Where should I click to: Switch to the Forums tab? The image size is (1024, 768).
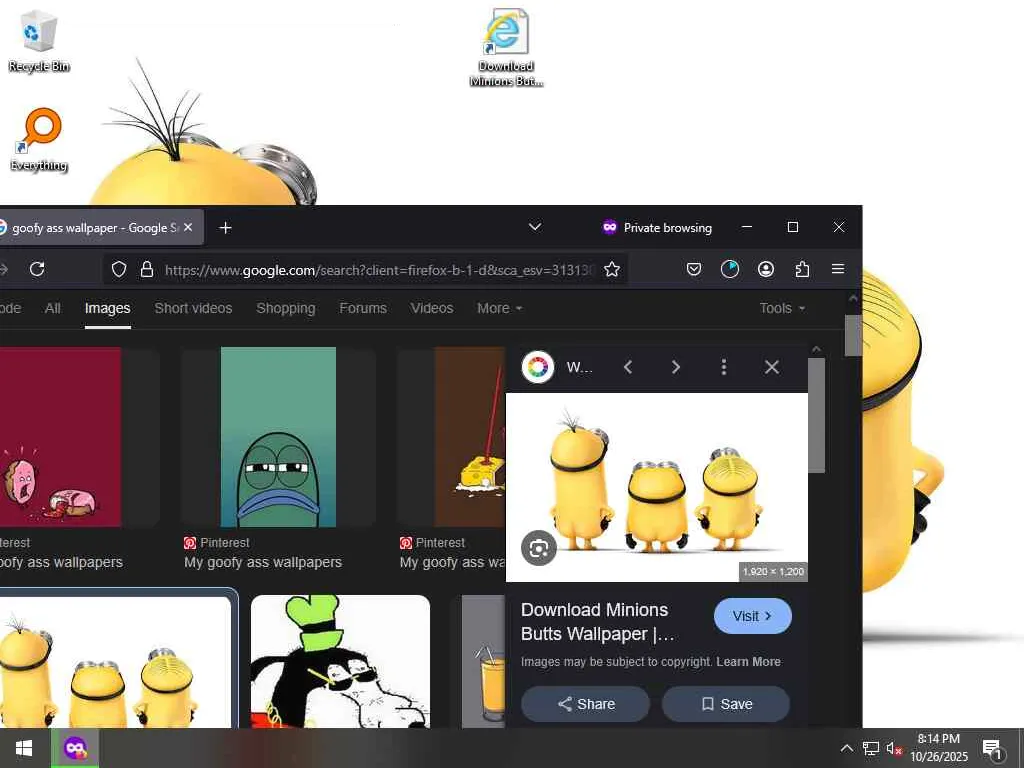tap(362, 308)
